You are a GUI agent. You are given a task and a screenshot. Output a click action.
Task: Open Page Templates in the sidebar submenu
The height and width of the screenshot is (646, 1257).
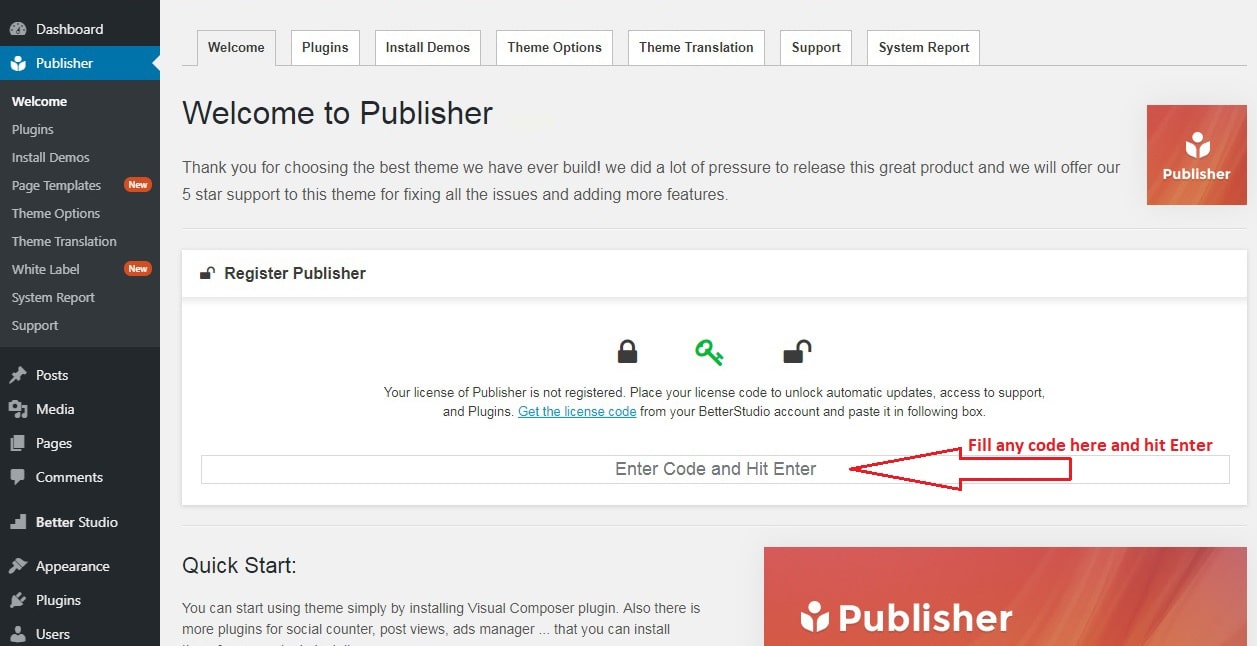click(x=56, y=185)
